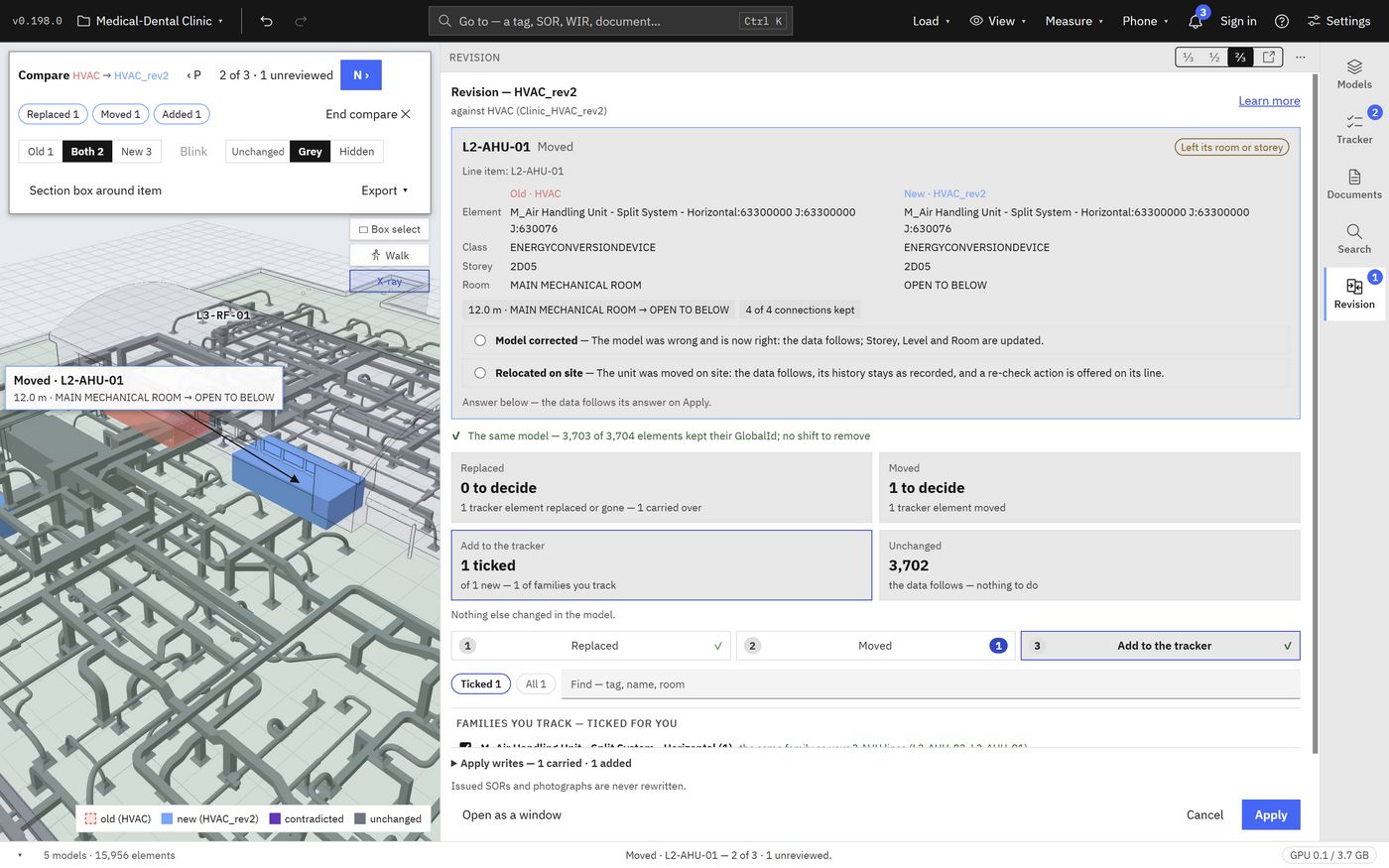The width and height of the screenshot is (1389, 868).
Task: Click the Find tag, name, room field
Action: pyautogui.click(x=931, y=684)
